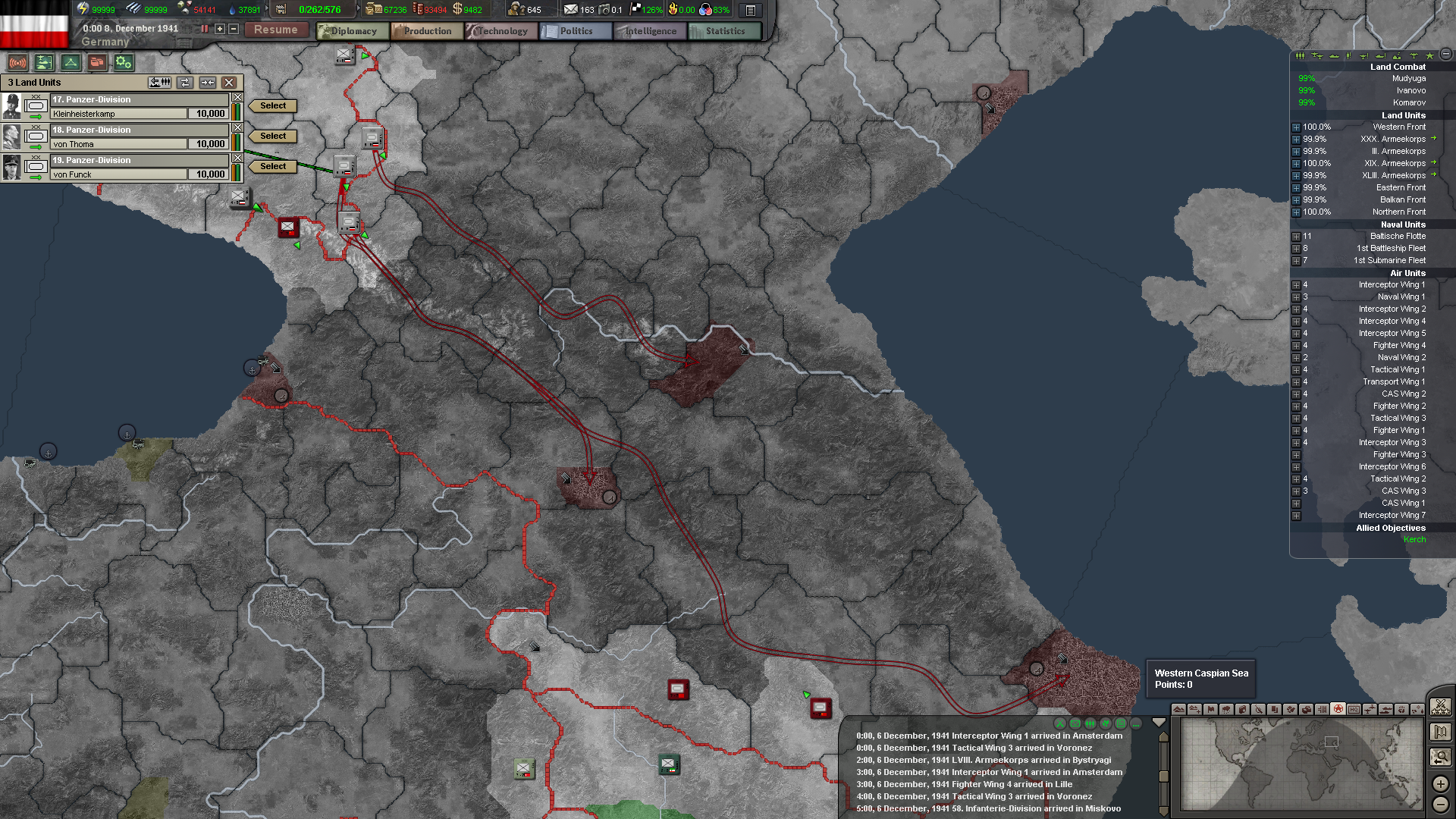1456x819 pixels.
Task: Expand the XIX. Armeekorps entry
Action: tap(1296, 164)
